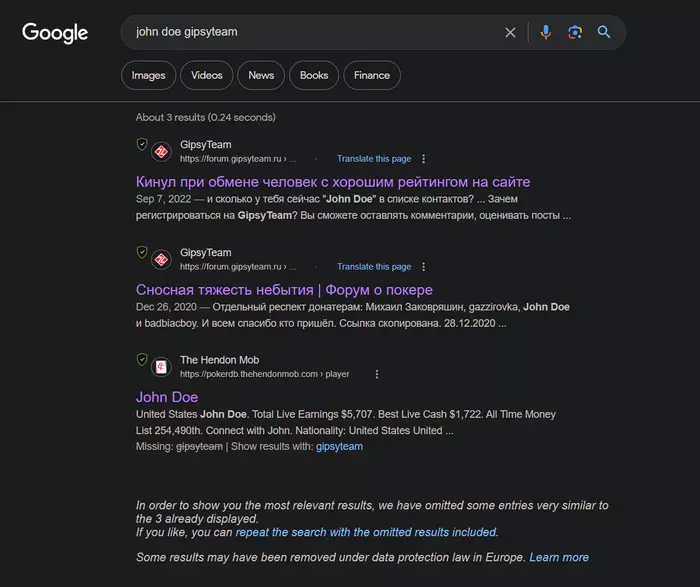Open result 'Сносная тяжесть небытия | Форум о покере'

pyautogui.click(x=284, y=290)
